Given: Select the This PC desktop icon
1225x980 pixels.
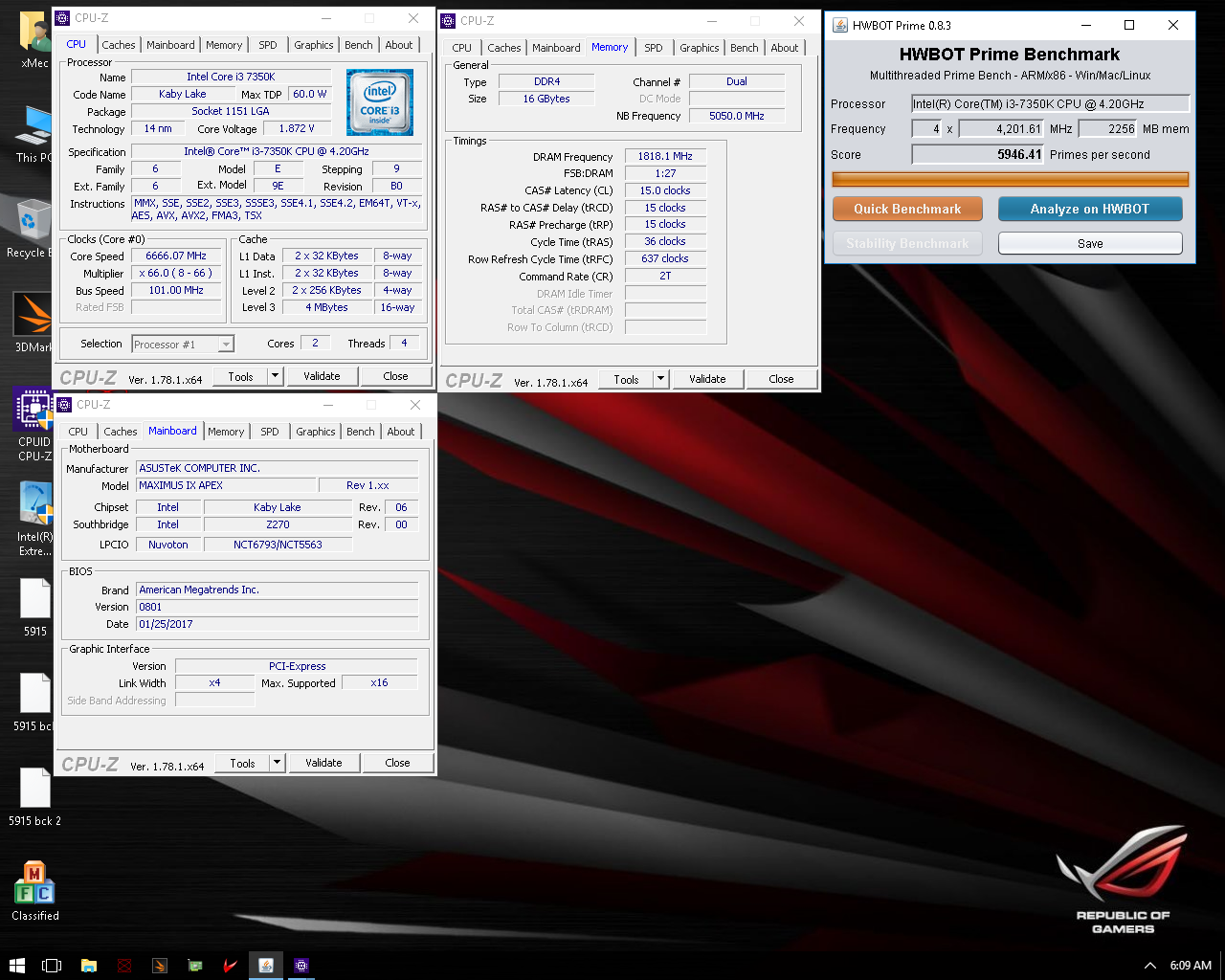Looking at the screenshot, I should tap(33, 134).
